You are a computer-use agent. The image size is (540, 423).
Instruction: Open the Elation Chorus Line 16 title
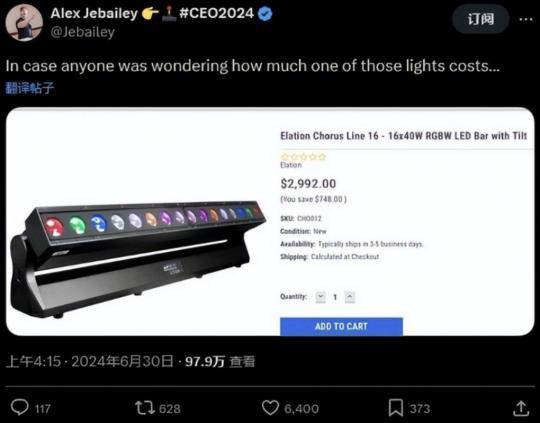tap(404, 136)
